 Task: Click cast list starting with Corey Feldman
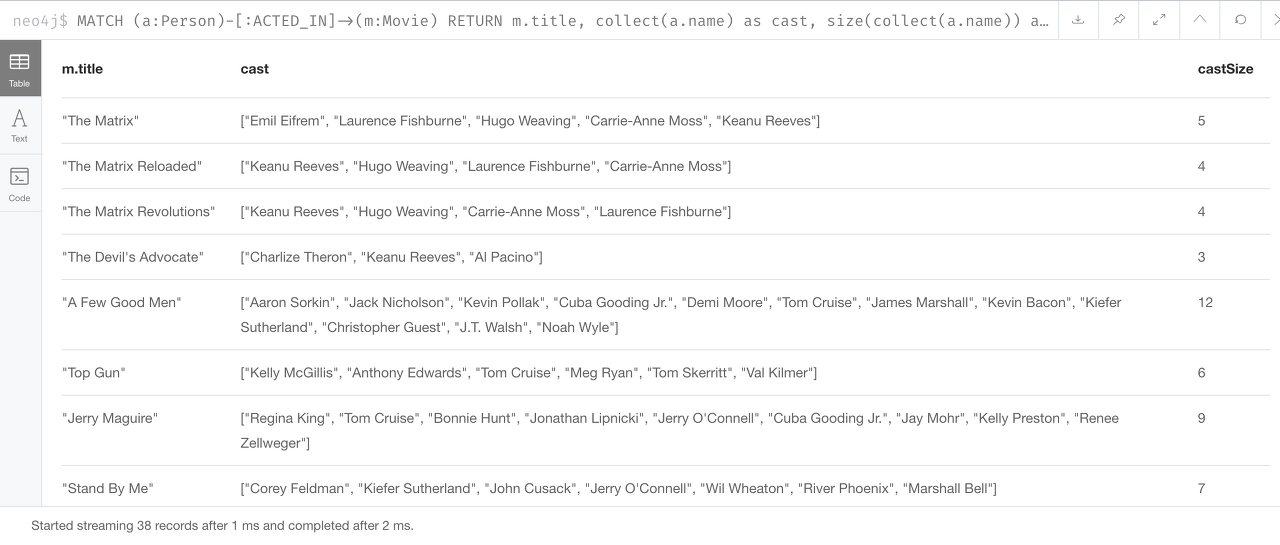[x=618, y=489]
